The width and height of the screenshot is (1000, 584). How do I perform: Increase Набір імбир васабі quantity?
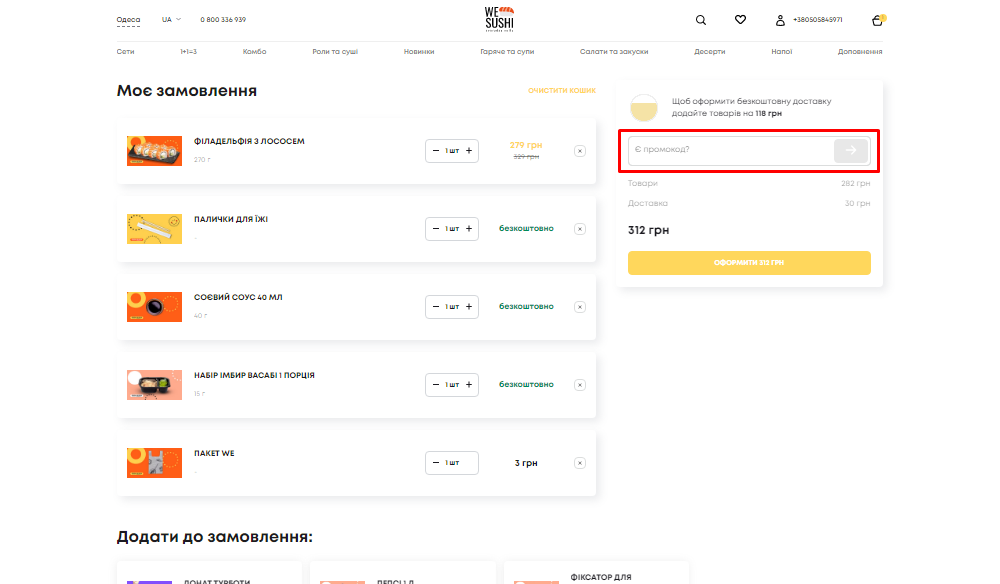tap(469, 385)
